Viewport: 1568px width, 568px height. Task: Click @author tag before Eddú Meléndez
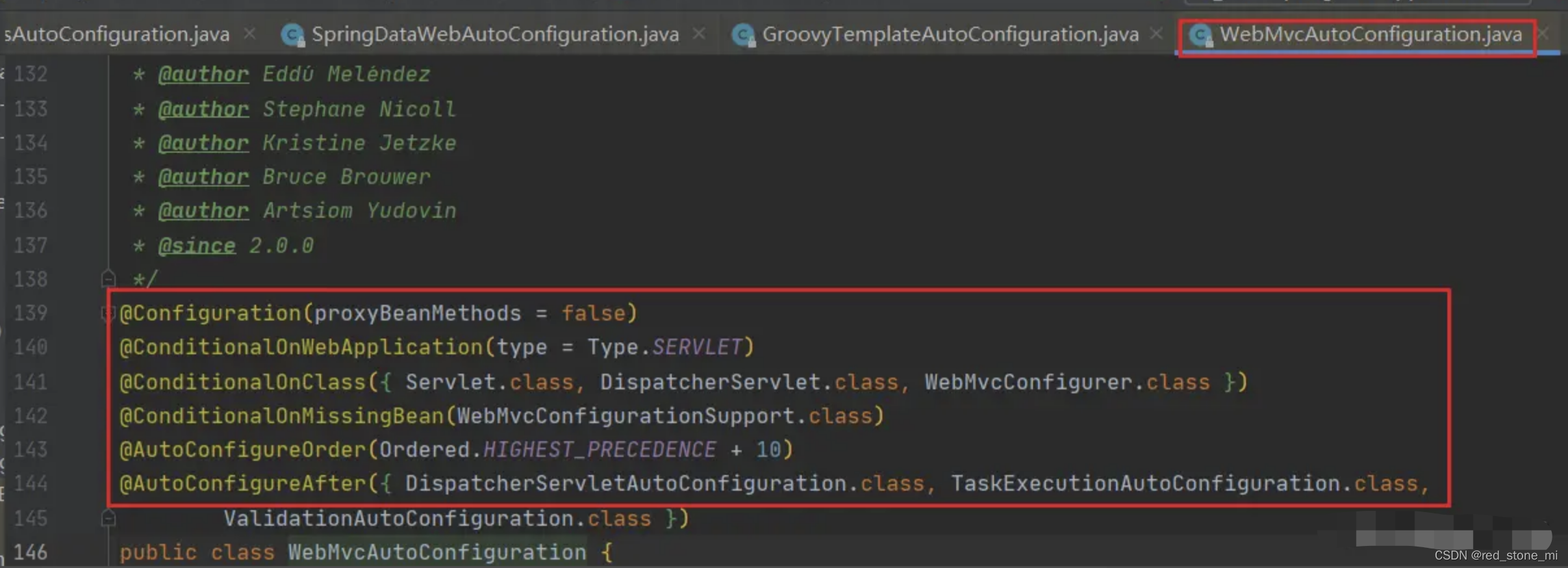pyautogui.click(x=203, y=75)
